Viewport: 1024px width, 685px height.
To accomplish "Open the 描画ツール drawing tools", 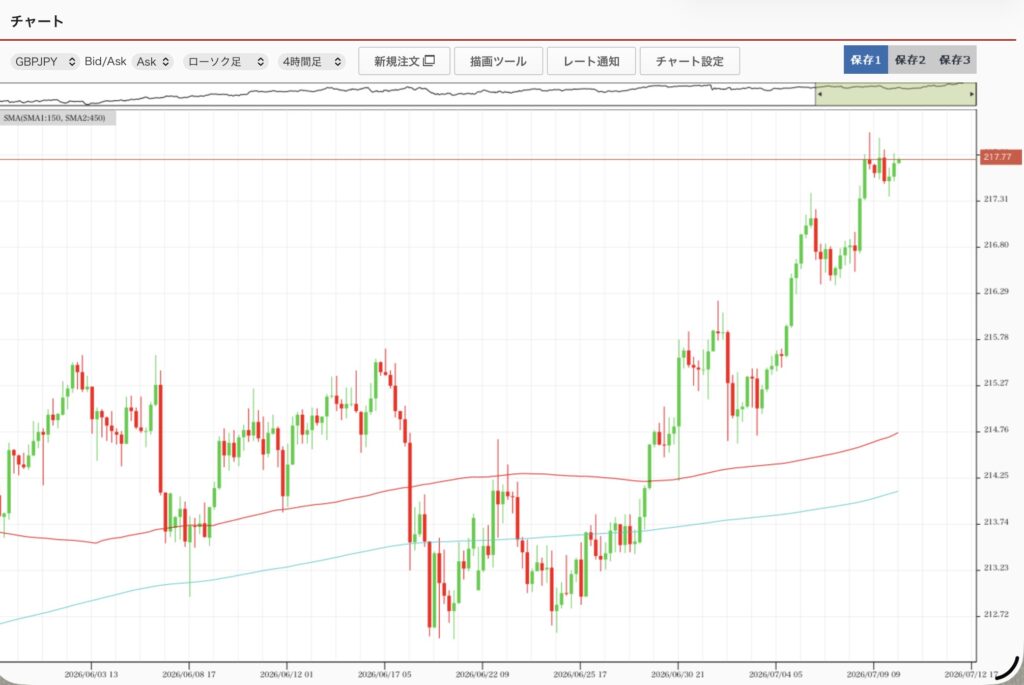I will tap(498, 61).
